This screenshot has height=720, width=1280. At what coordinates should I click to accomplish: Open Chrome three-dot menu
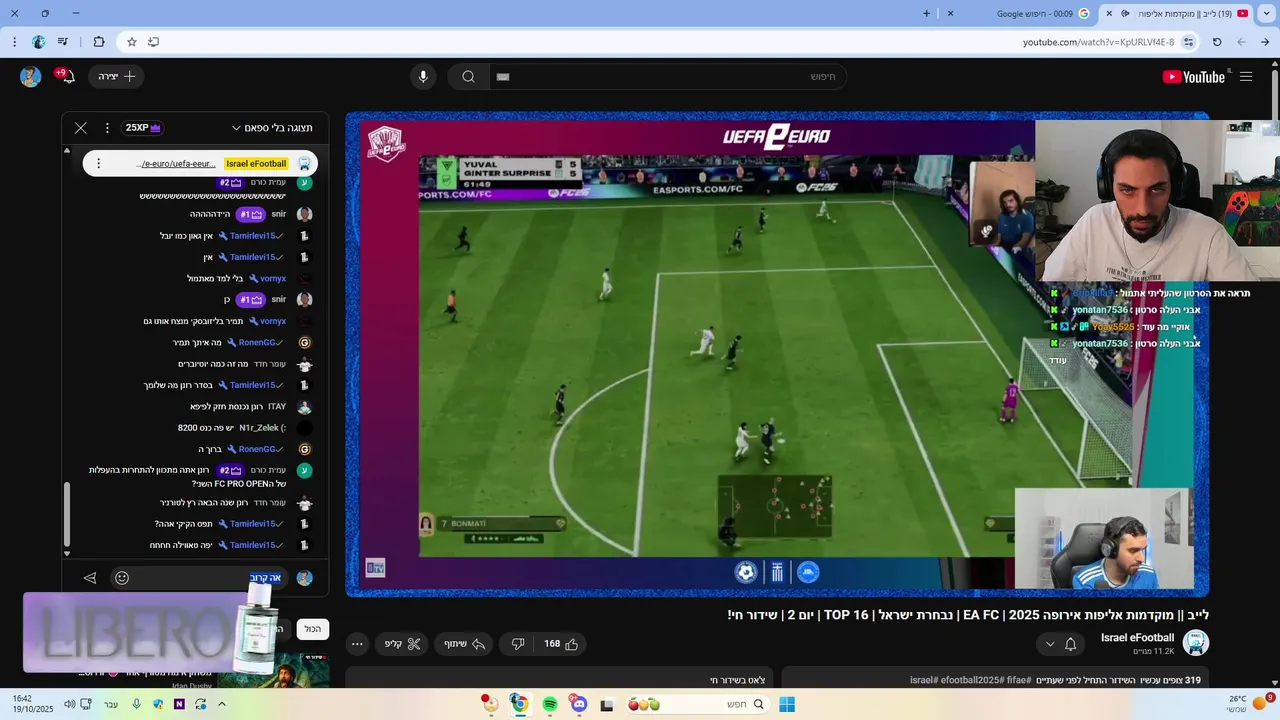click(x=14, y=42)
